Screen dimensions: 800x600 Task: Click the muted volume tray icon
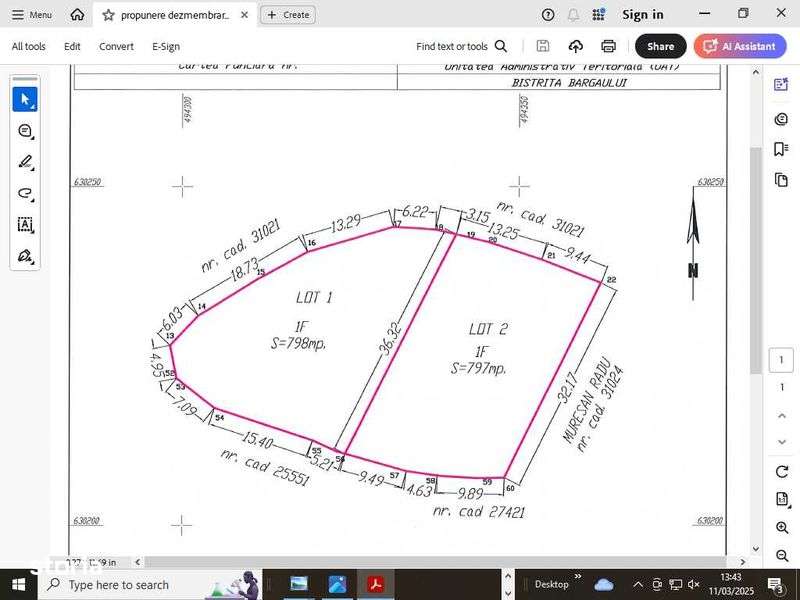click(x=693, y=585)
